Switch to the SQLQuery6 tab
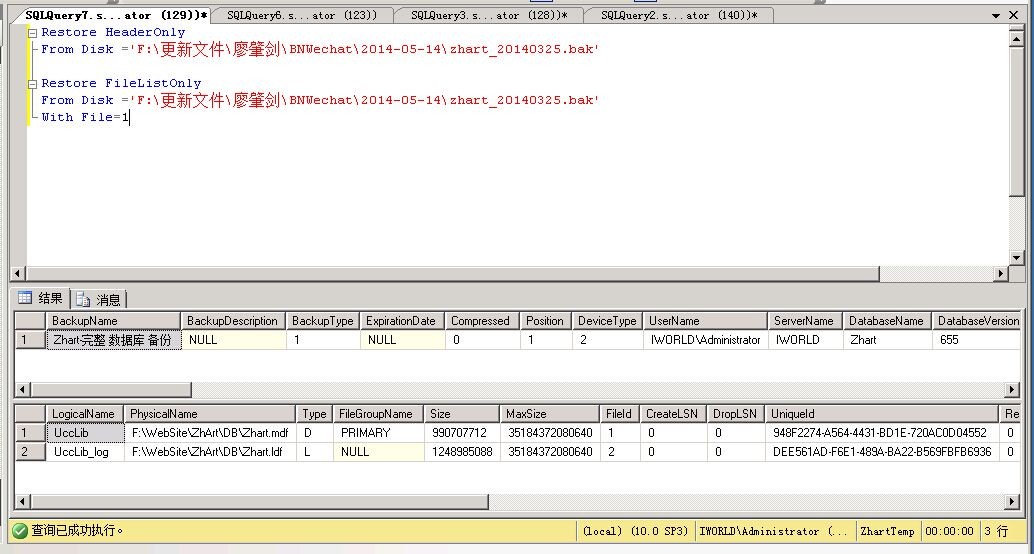 click(301, 15)
